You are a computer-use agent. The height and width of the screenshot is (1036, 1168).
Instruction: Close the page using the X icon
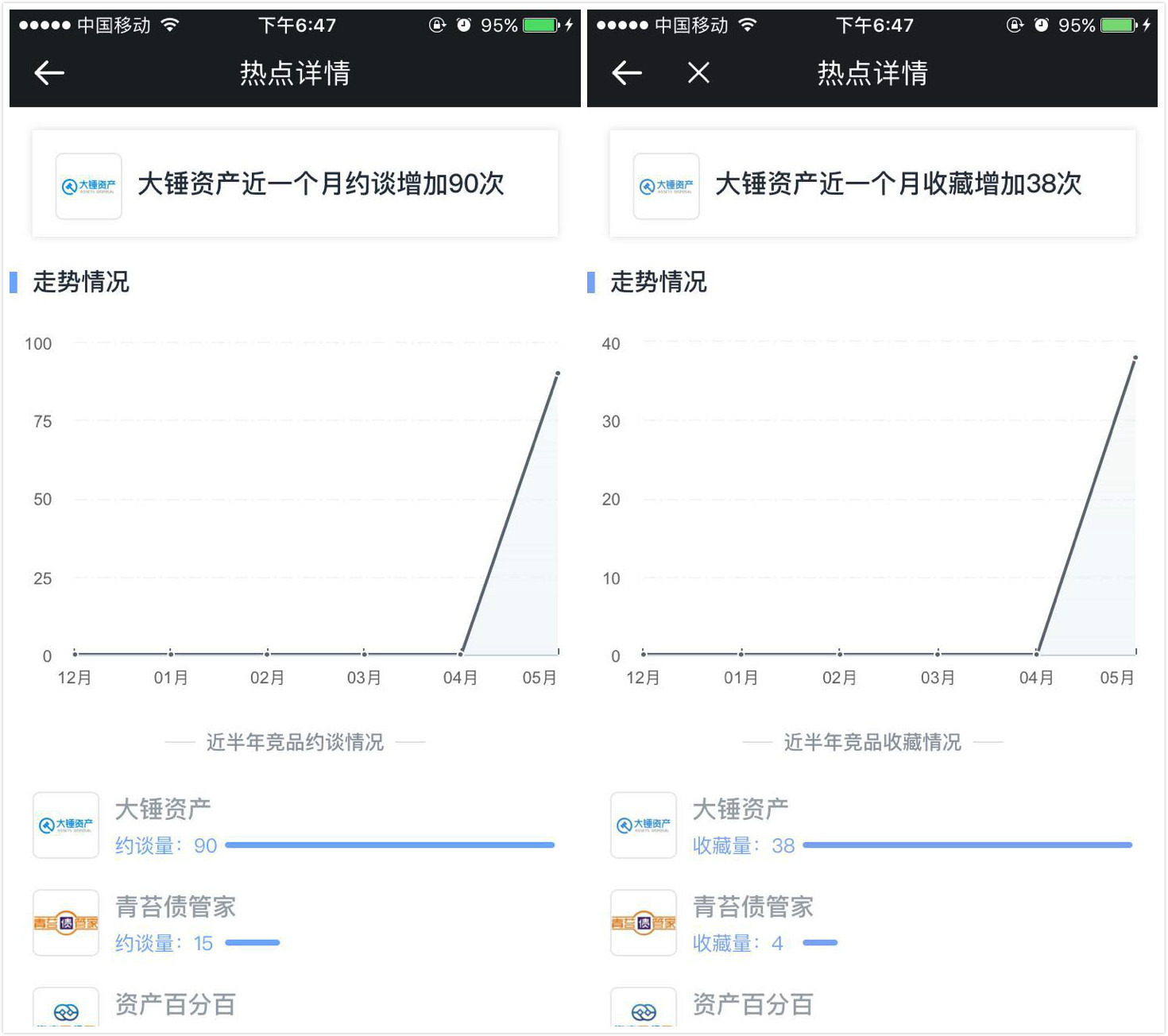click(698, 73)
